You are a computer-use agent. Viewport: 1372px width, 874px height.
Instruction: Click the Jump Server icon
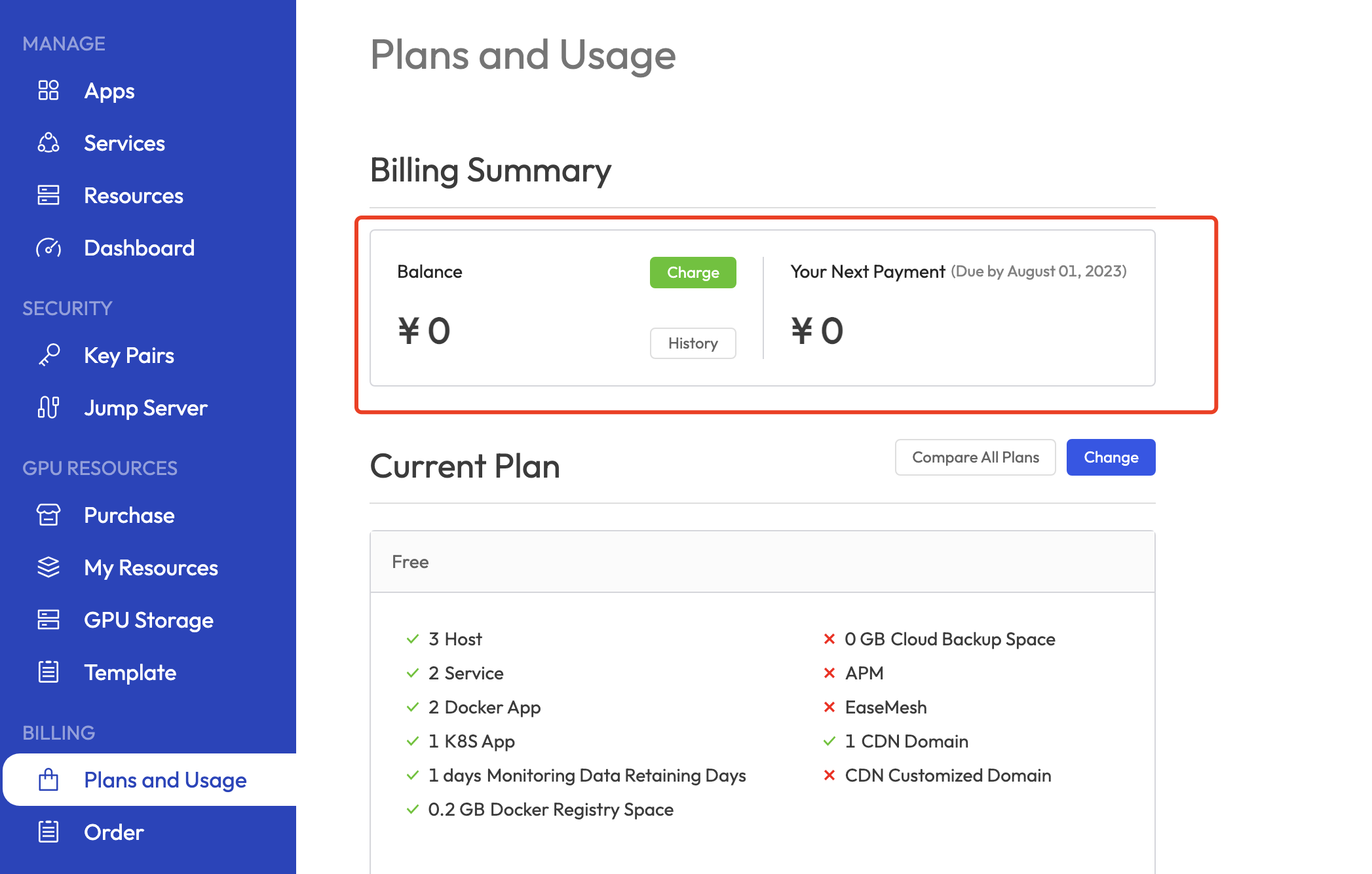(x=48, y=408)
